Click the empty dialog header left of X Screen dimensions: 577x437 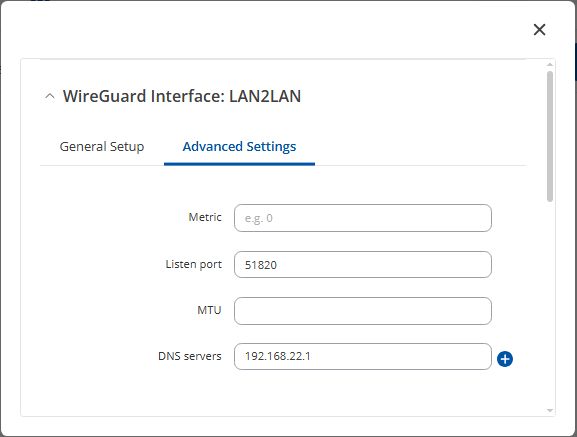[267, 29]
